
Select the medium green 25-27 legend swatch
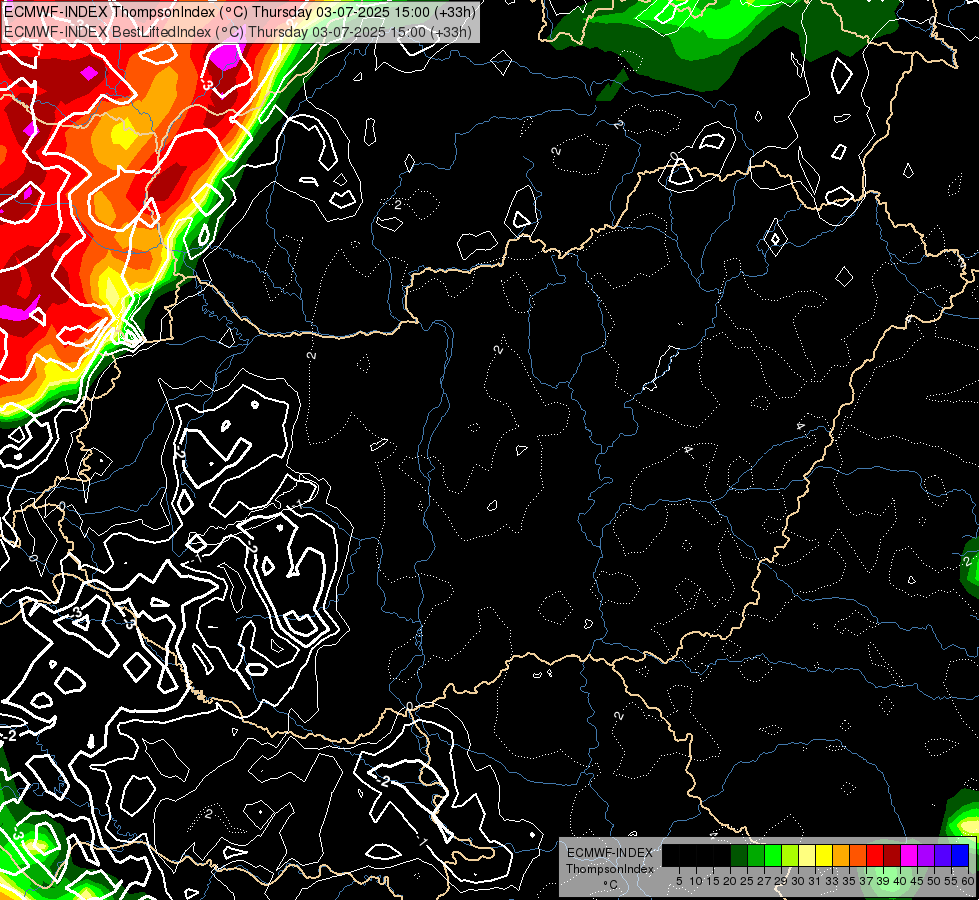[756, 856]
